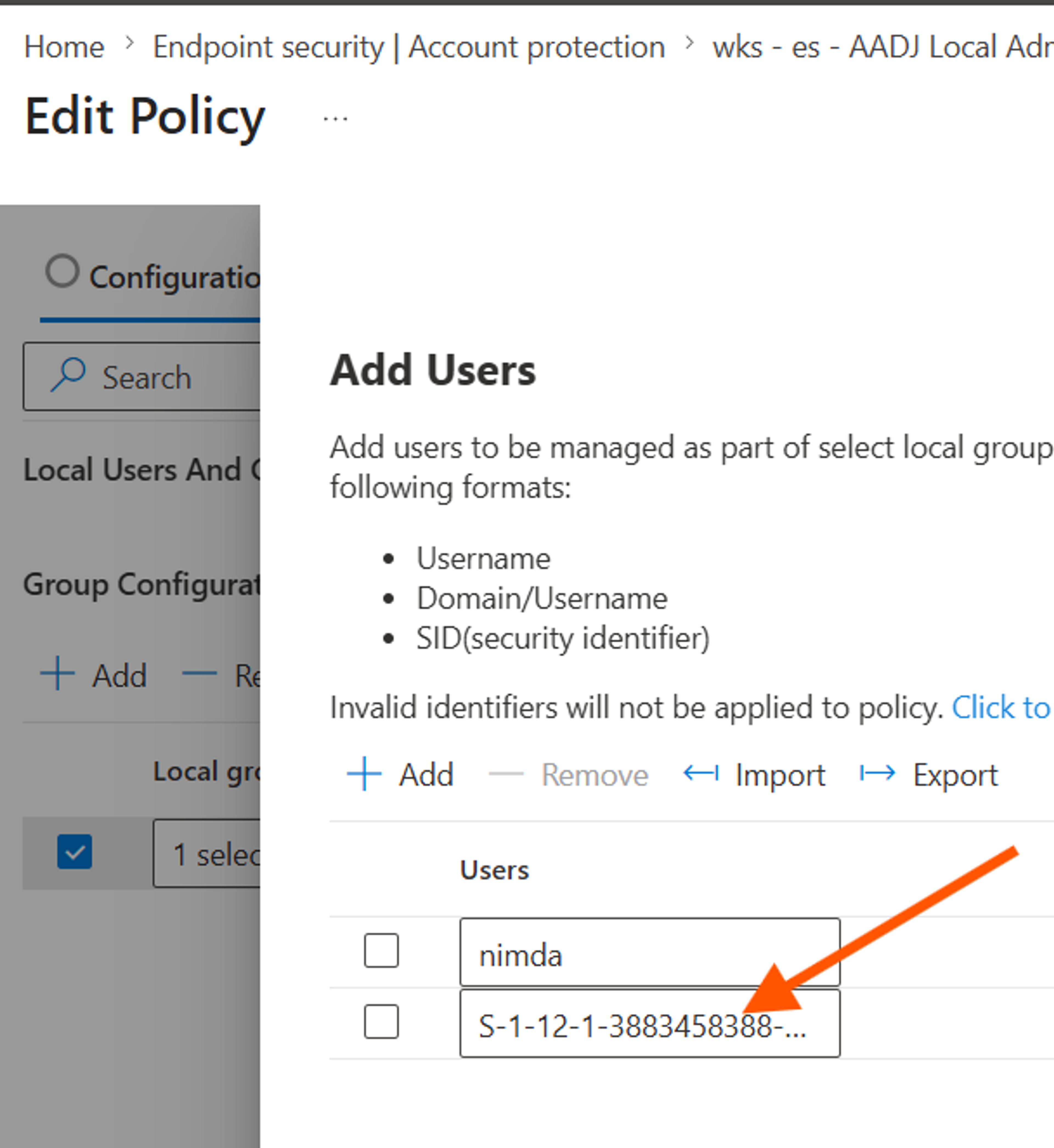The width and height of the screenshot is (1054, 1148).
Task: Click the nimda user input field
Action: tap(650, 952)
